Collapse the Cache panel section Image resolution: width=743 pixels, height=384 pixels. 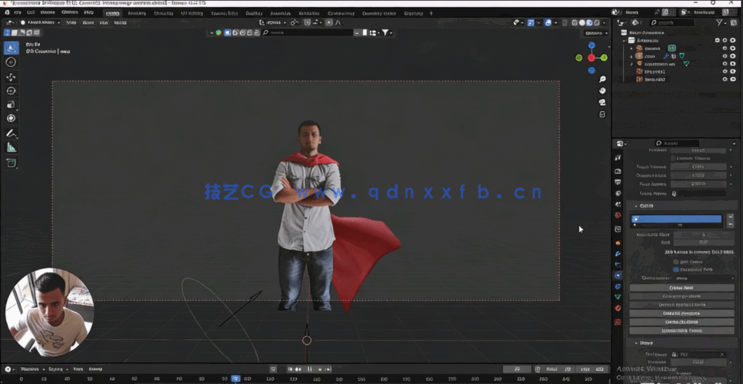(x=646, y=206)
